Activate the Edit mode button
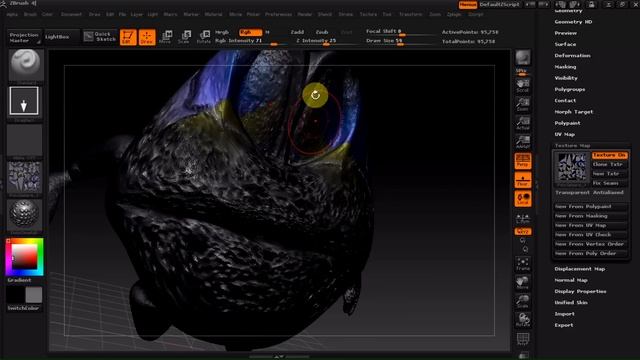 tap(128, 37)
